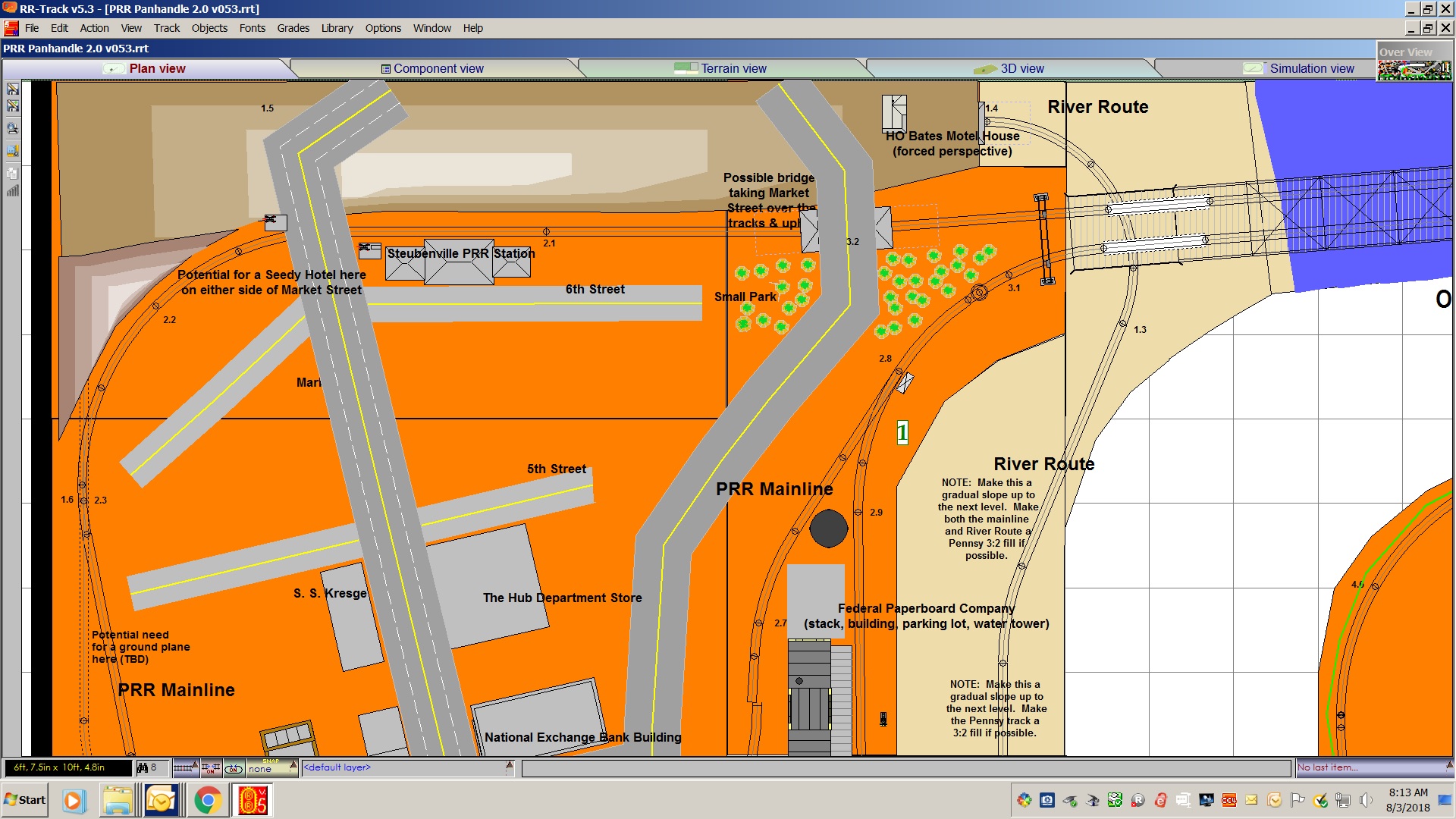Open the SNAP none dropdown

coord(293,766)
